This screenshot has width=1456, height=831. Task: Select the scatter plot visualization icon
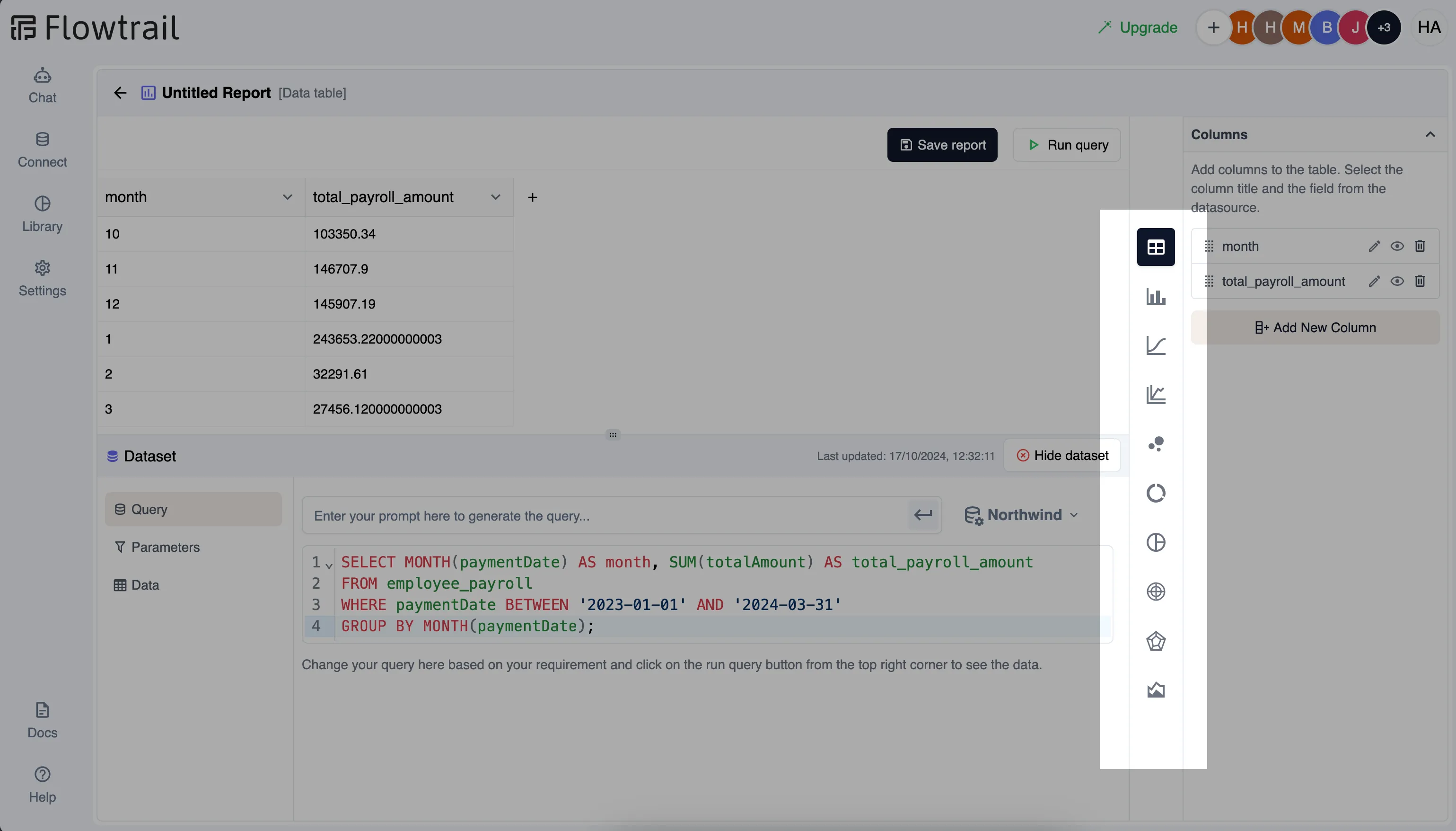[x=1155, y=444]
